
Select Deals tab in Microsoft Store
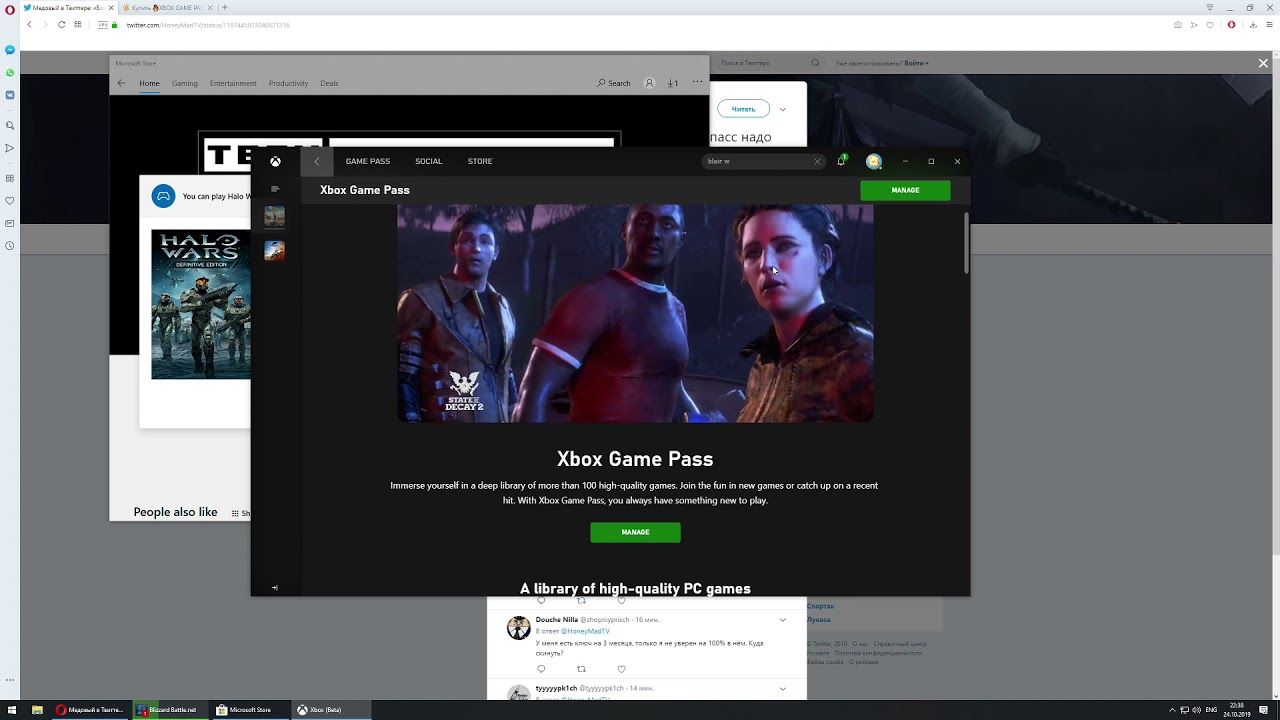pyautogui.click(x=329, y=83)
